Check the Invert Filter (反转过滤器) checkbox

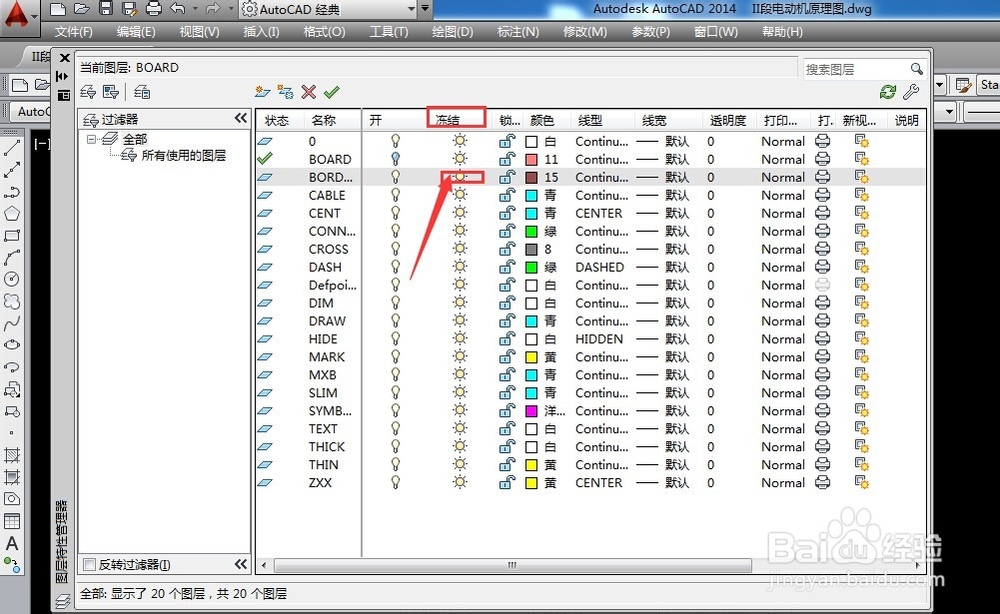tap(90, 565)
